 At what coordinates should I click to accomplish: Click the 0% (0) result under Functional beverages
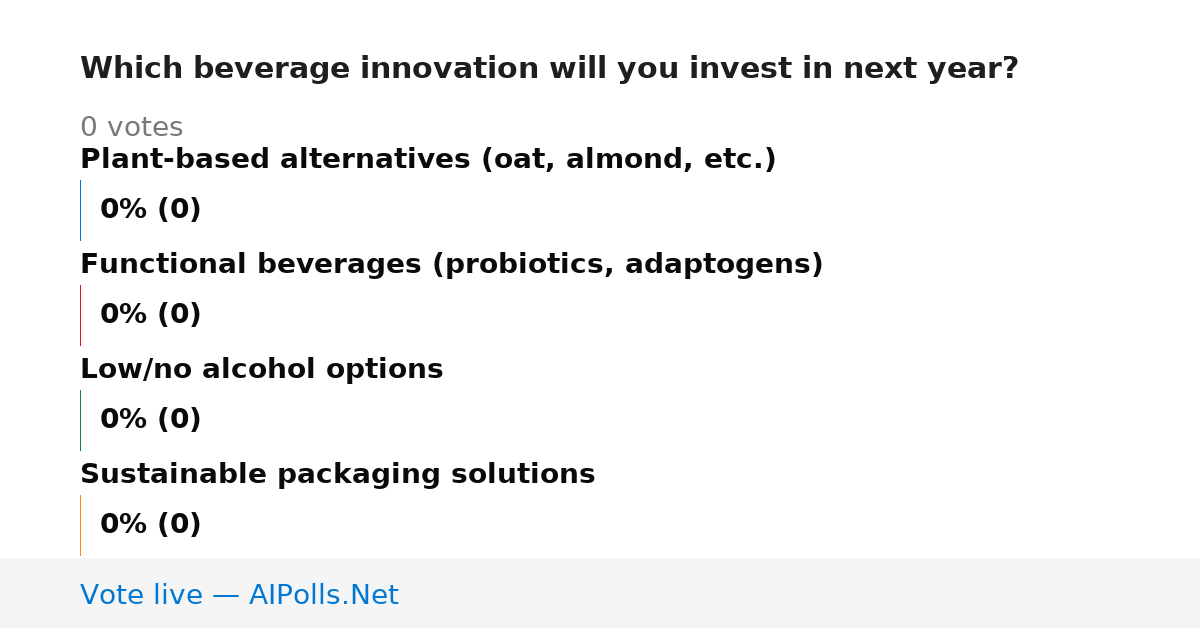(150, 315)
